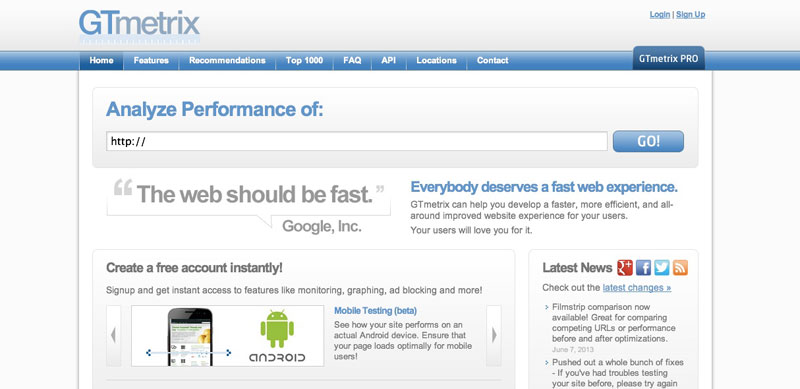
Task: Click the 'Google, Inc.' quote attribution
Action: [322, 226]
